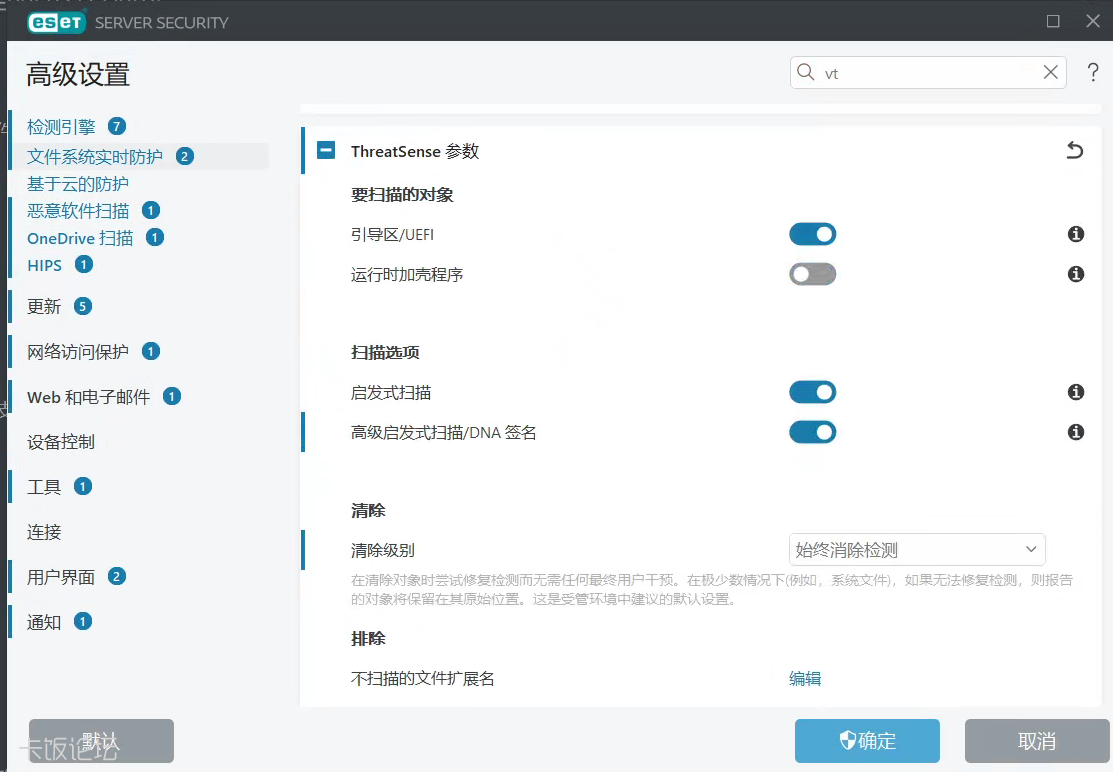This screenshot has height=772, width=1113.
Task: Enable 运行时加壳程序 scanning
Action: pyautogui.click(x=813, y=274)
